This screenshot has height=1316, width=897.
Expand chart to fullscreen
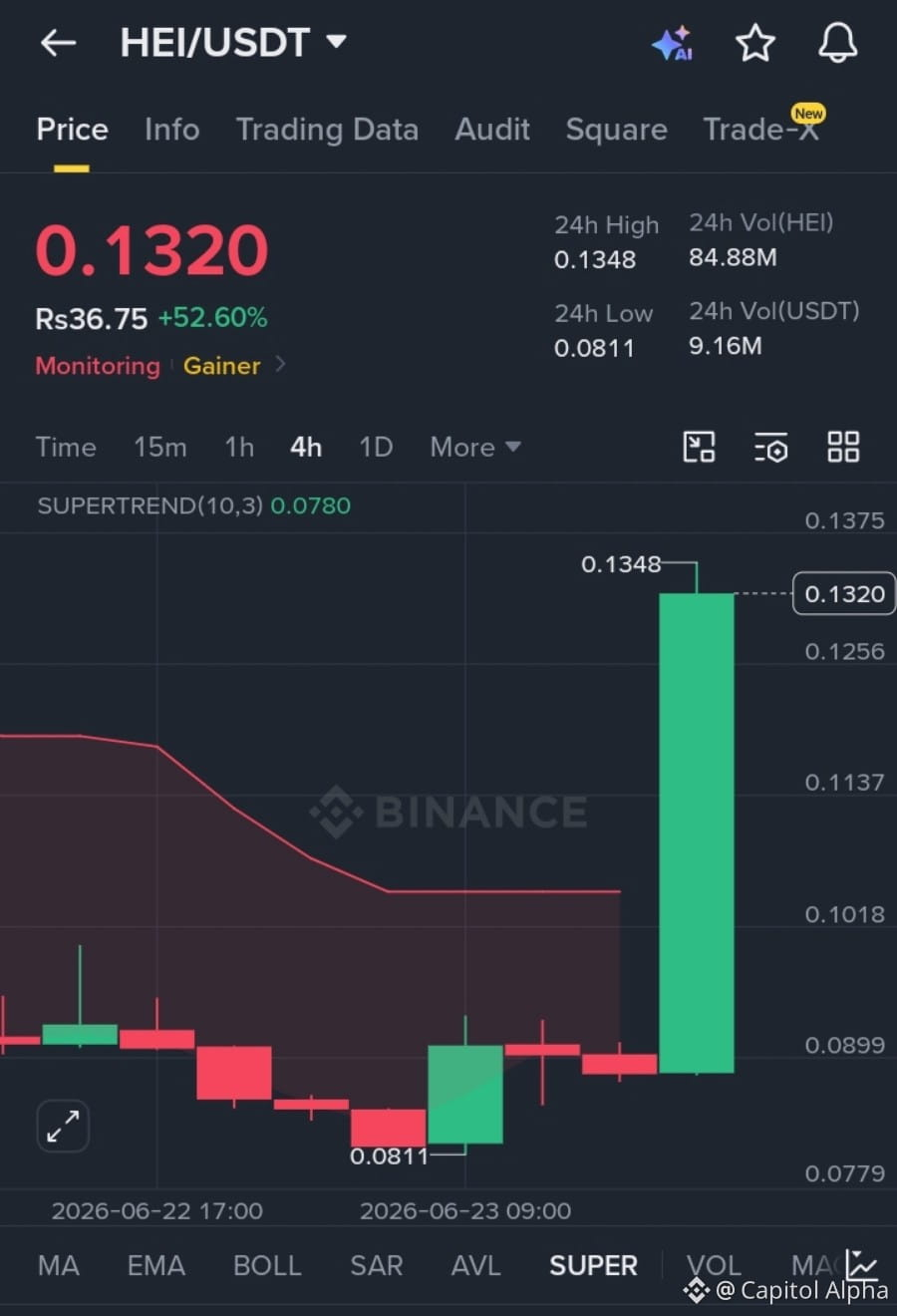[x=63, y=1127]
